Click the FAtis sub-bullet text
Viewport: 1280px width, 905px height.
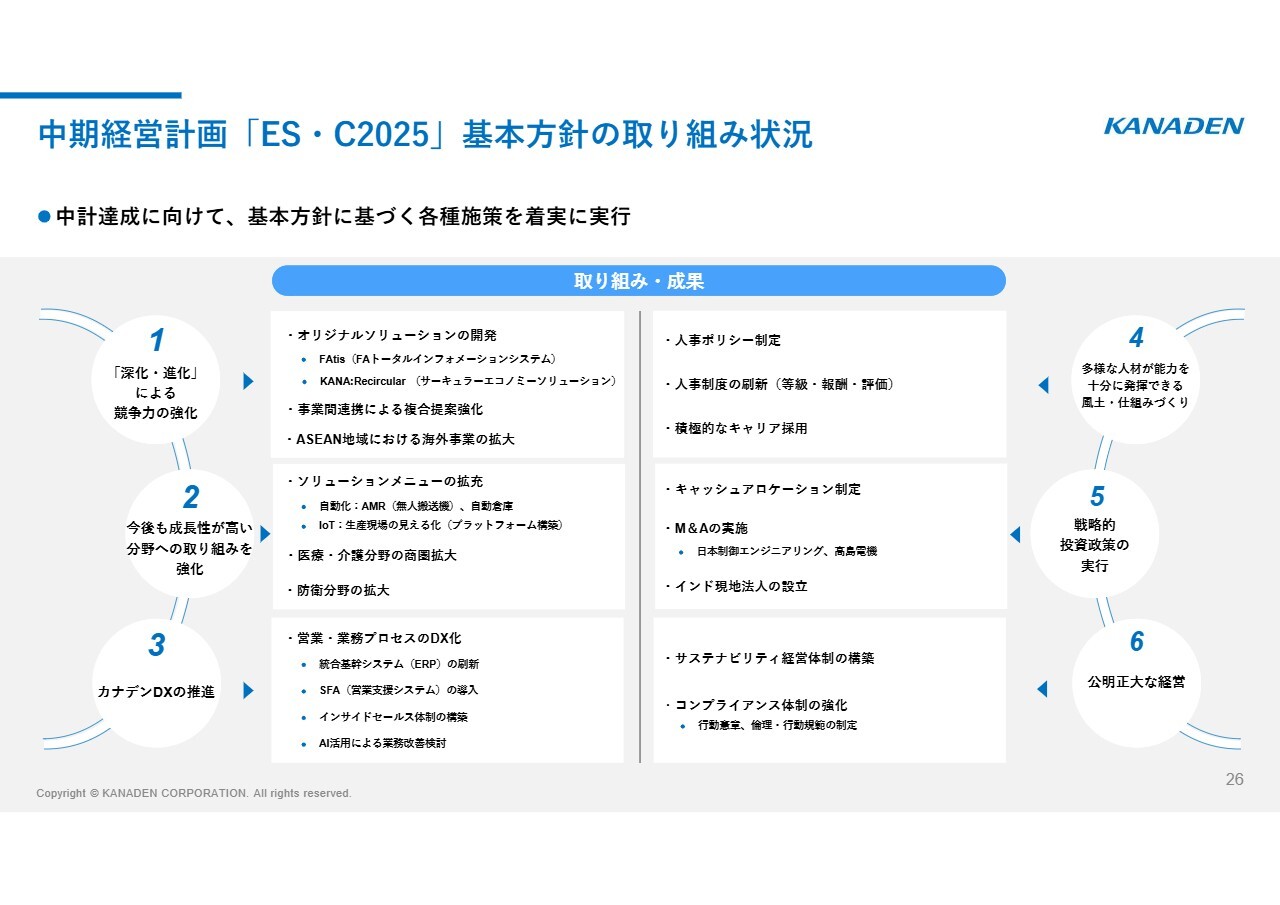(x=437, y=358)
